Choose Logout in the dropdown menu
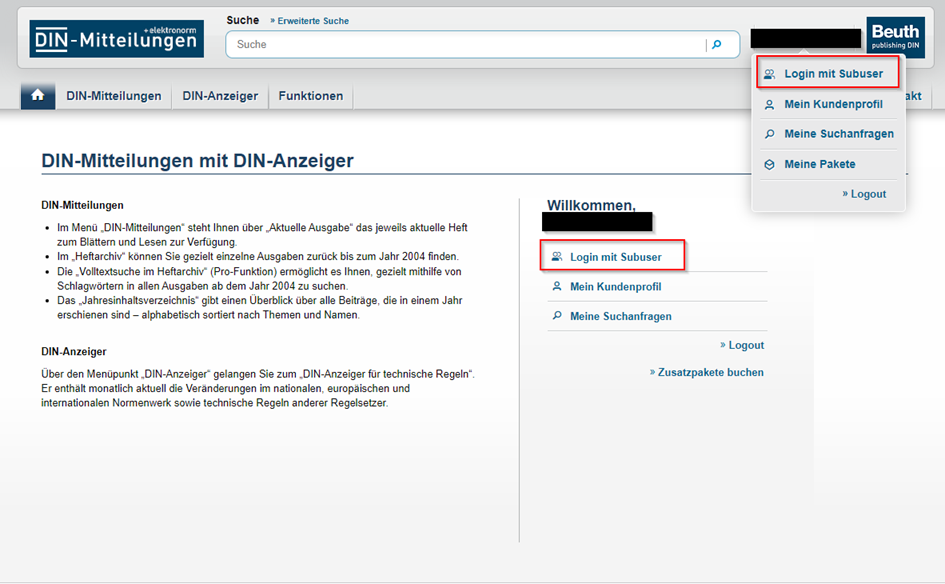The width and height of the screenshot is (945, 584). click(867, 194)
